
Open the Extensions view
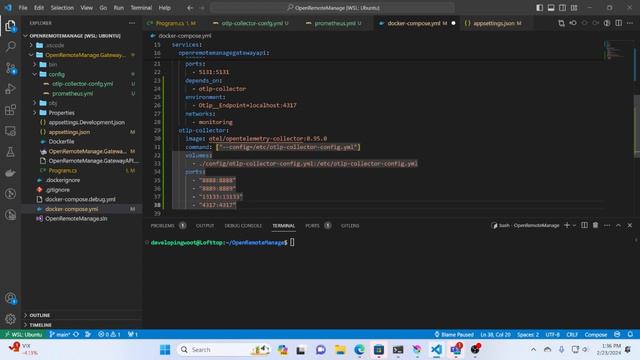11,110
